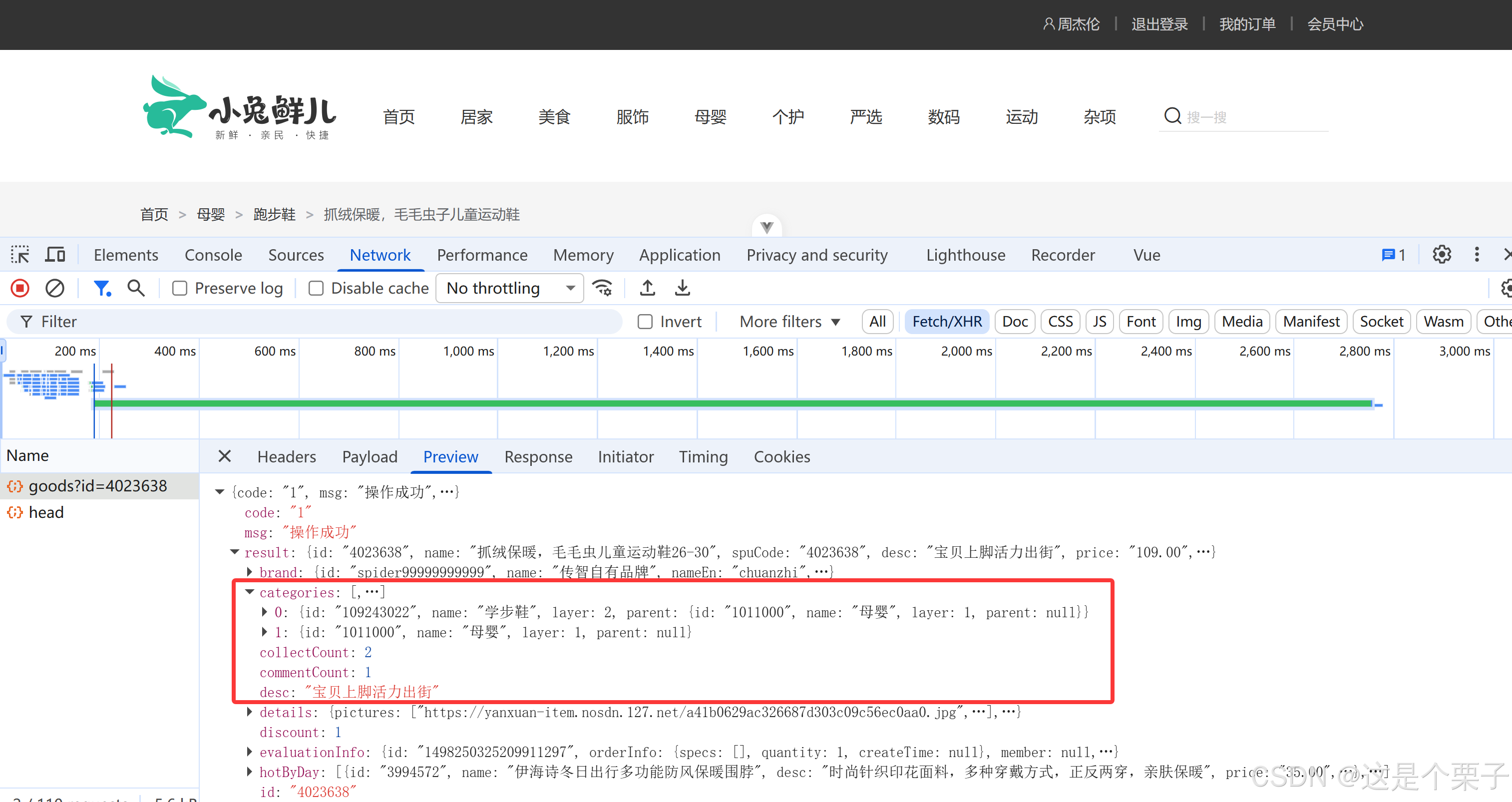Switch to the Console tab

point(213,255)
